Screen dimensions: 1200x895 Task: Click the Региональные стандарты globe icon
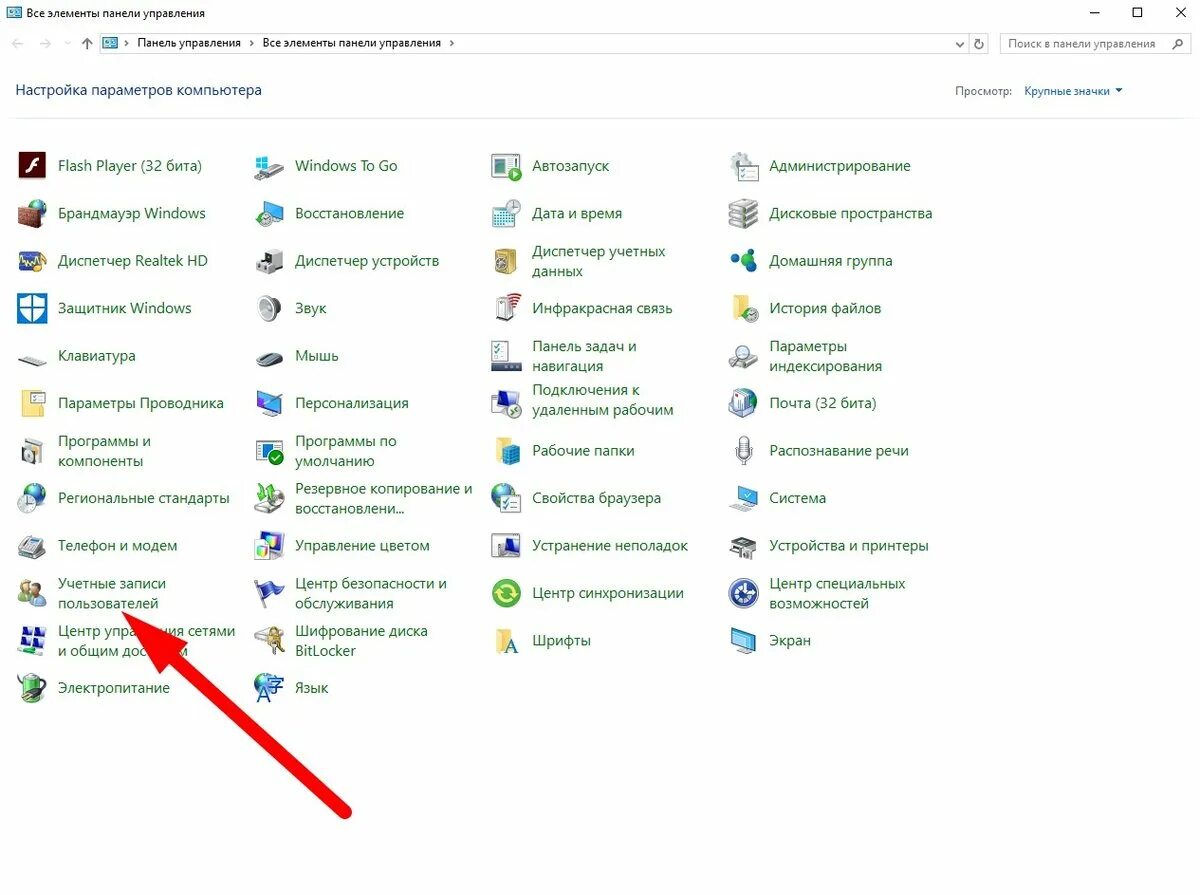click(32, 498)
